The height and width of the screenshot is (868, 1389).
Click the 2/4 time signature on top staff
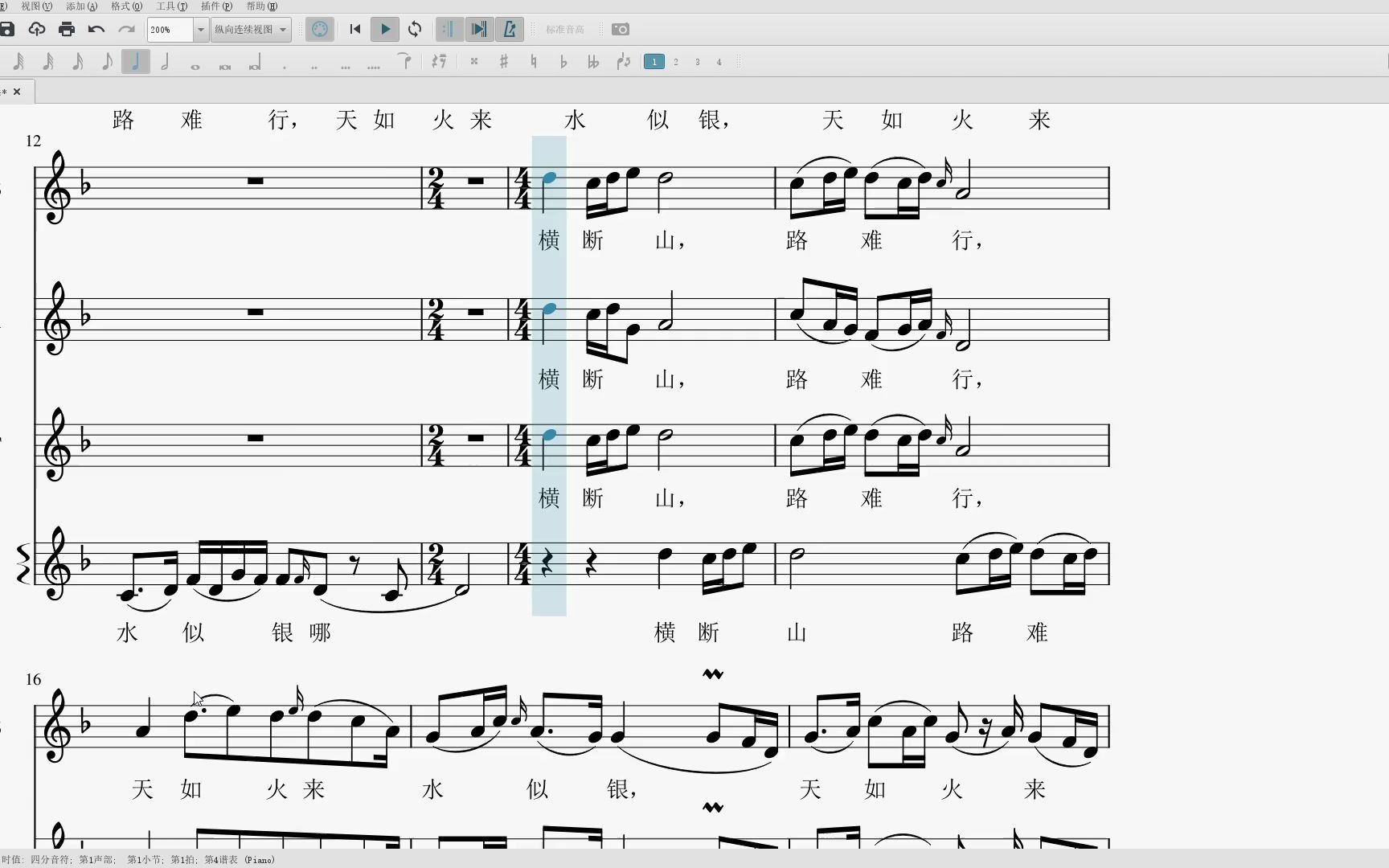(436, 188)
